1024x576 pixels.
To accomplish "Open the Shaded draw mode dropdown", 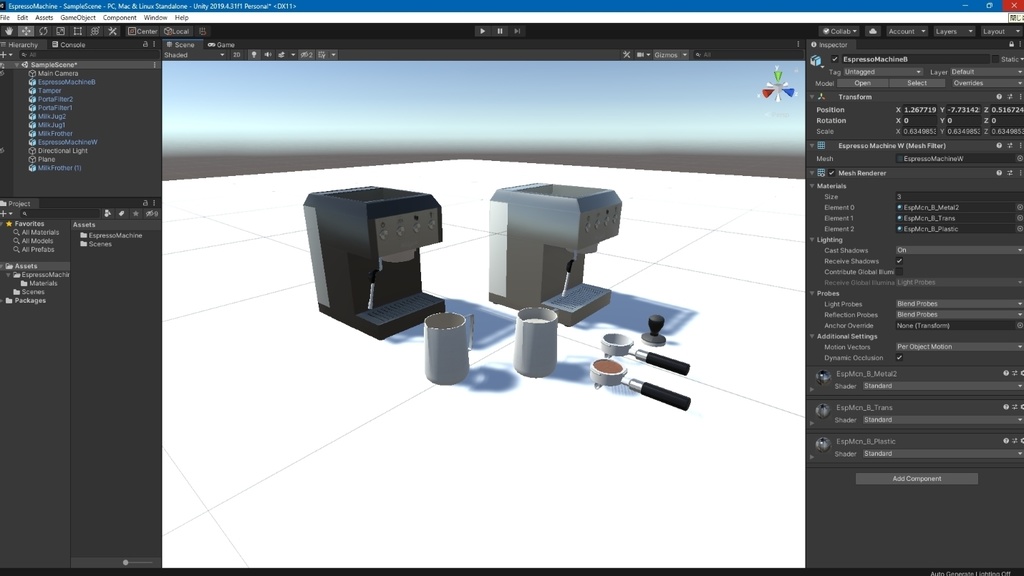I will click(195, 55).
